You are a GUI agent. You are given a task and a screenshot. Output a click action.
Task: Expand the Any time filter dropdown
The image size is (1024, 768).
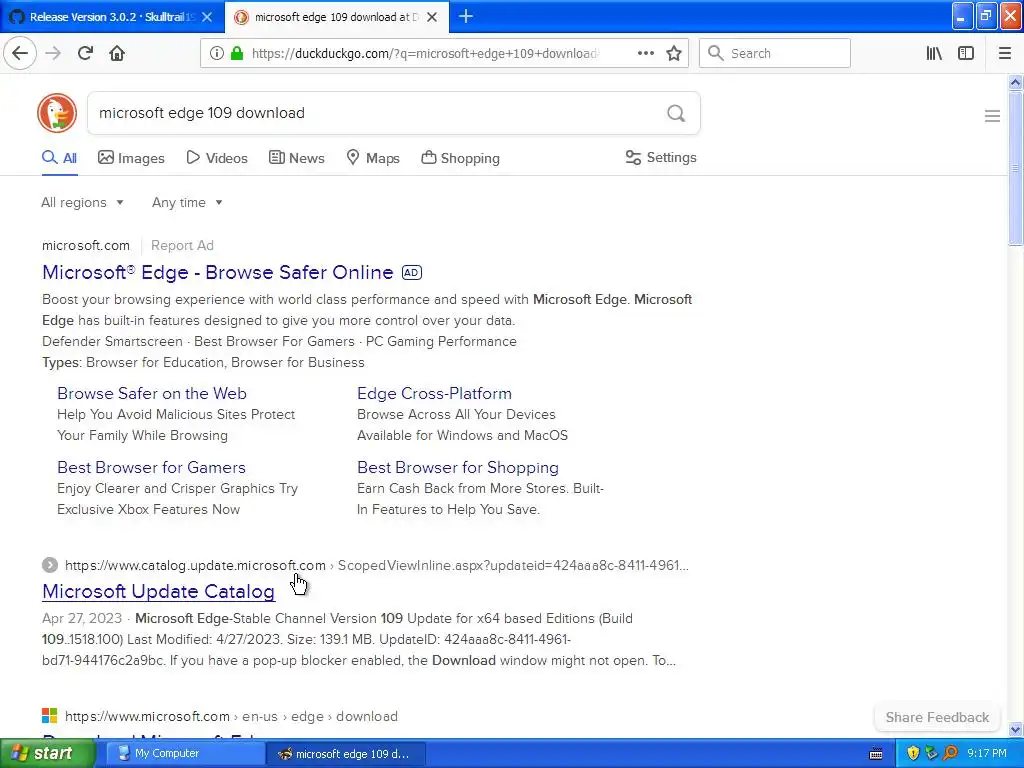click(x=187, y=202)
